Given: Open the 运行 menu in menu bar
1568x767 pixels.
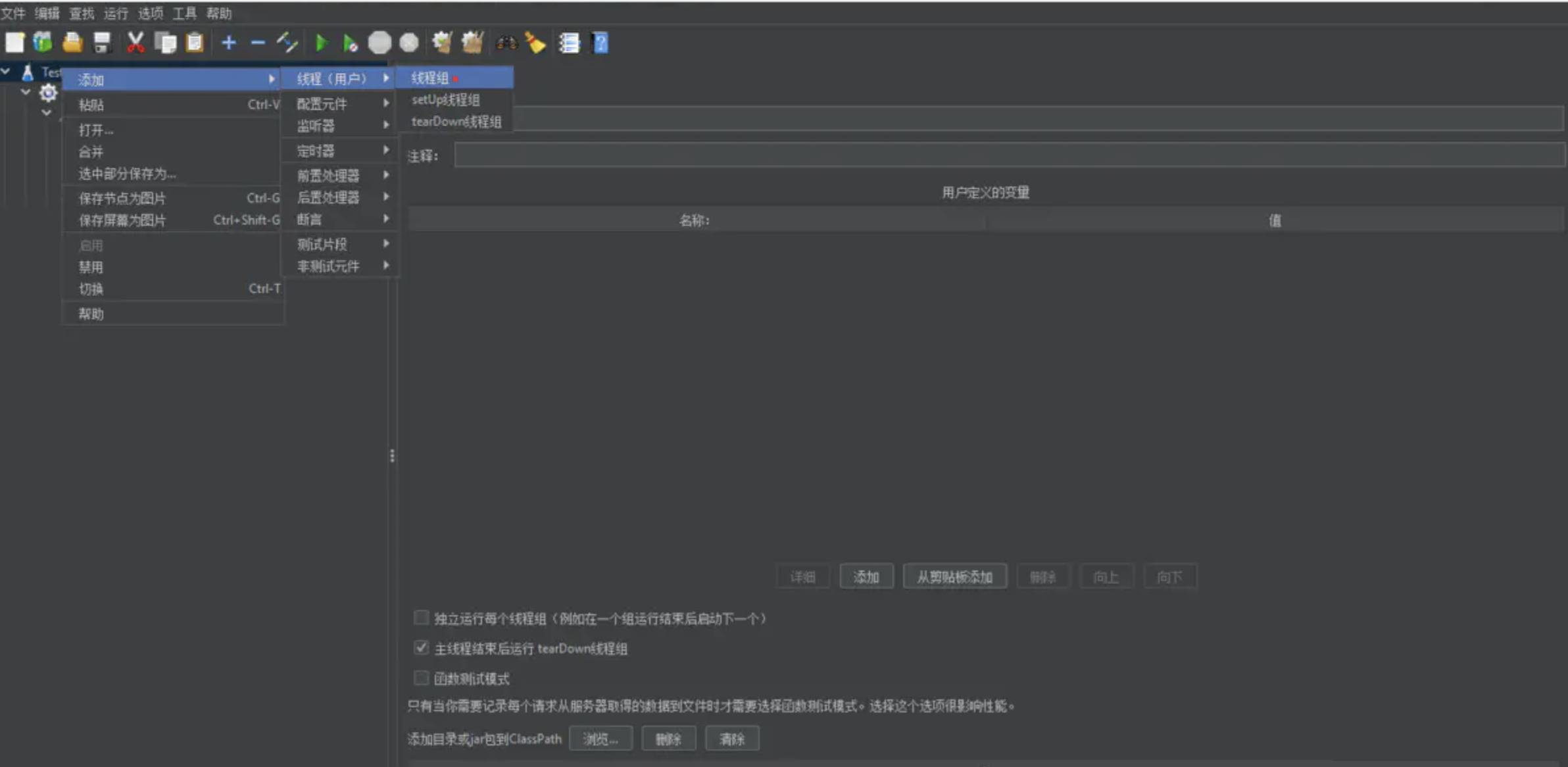Looking at the screenshot, I should (116, 13).
